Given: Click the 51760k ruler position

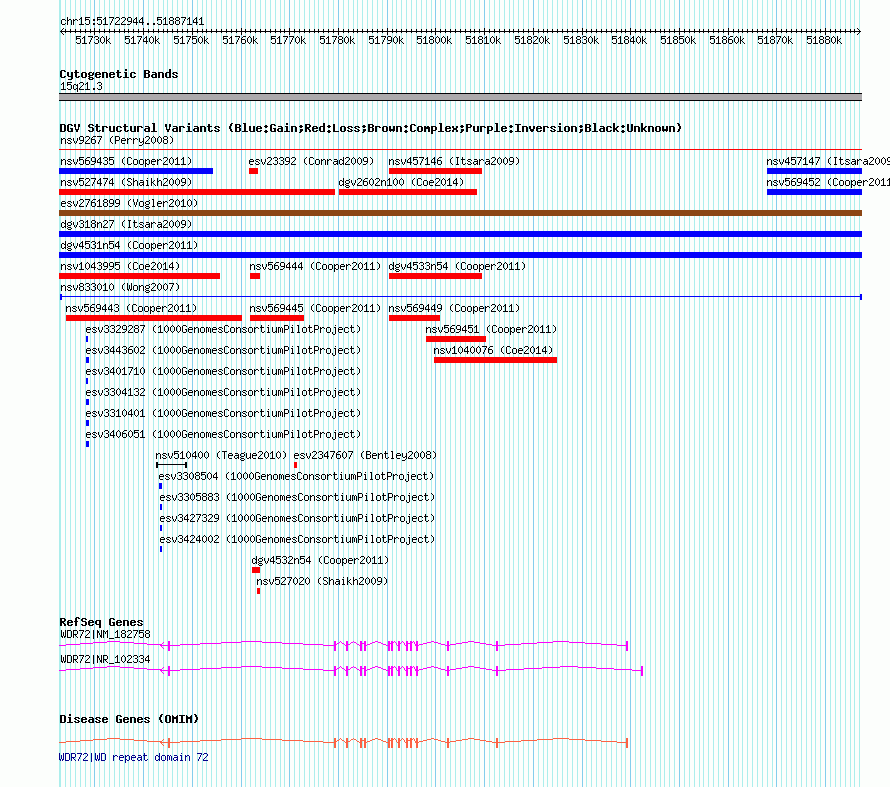Looking at the screenshot, I should click(240, 40).
